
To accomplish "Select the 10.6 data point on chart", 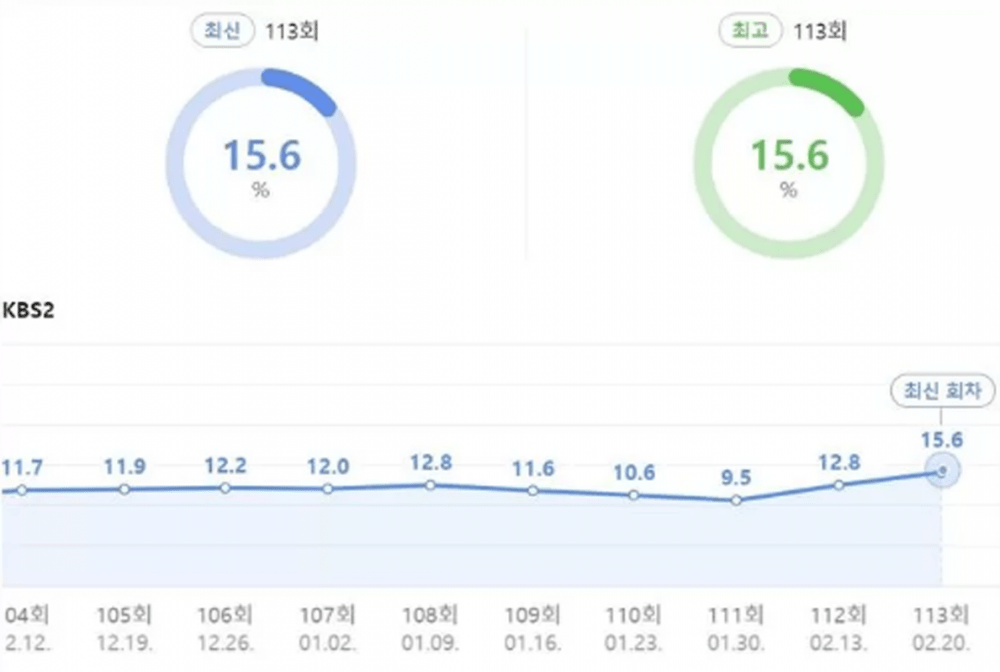I will coord(634,495).
